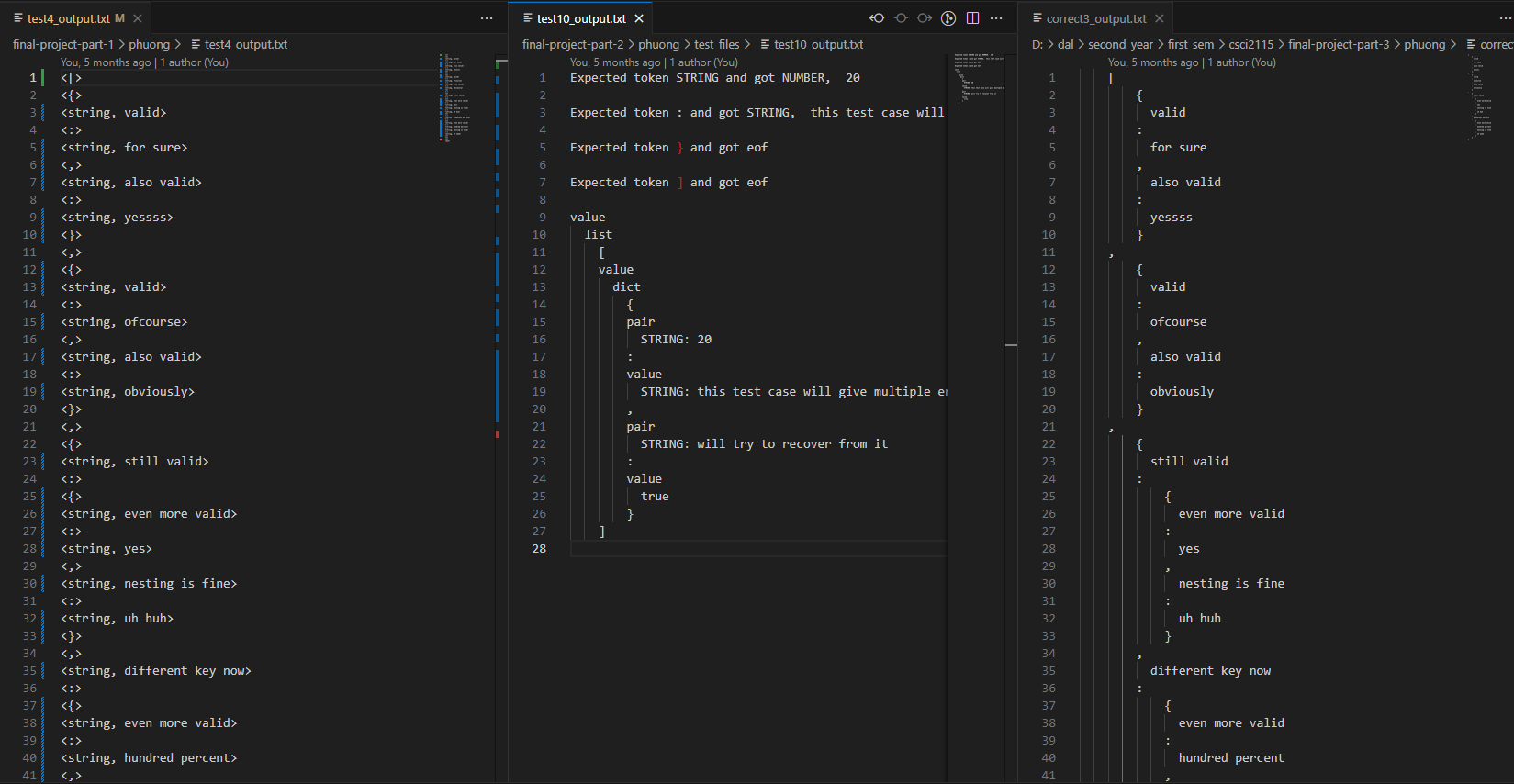Click '<string, for sure>' line in left editor
Screen dimensions: 1514x784
124,148
